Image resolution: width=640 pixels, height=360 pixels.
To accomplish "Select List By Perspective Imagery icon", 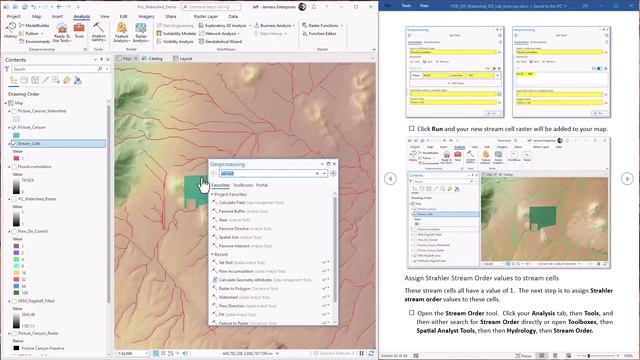I will tap(77, 80).
